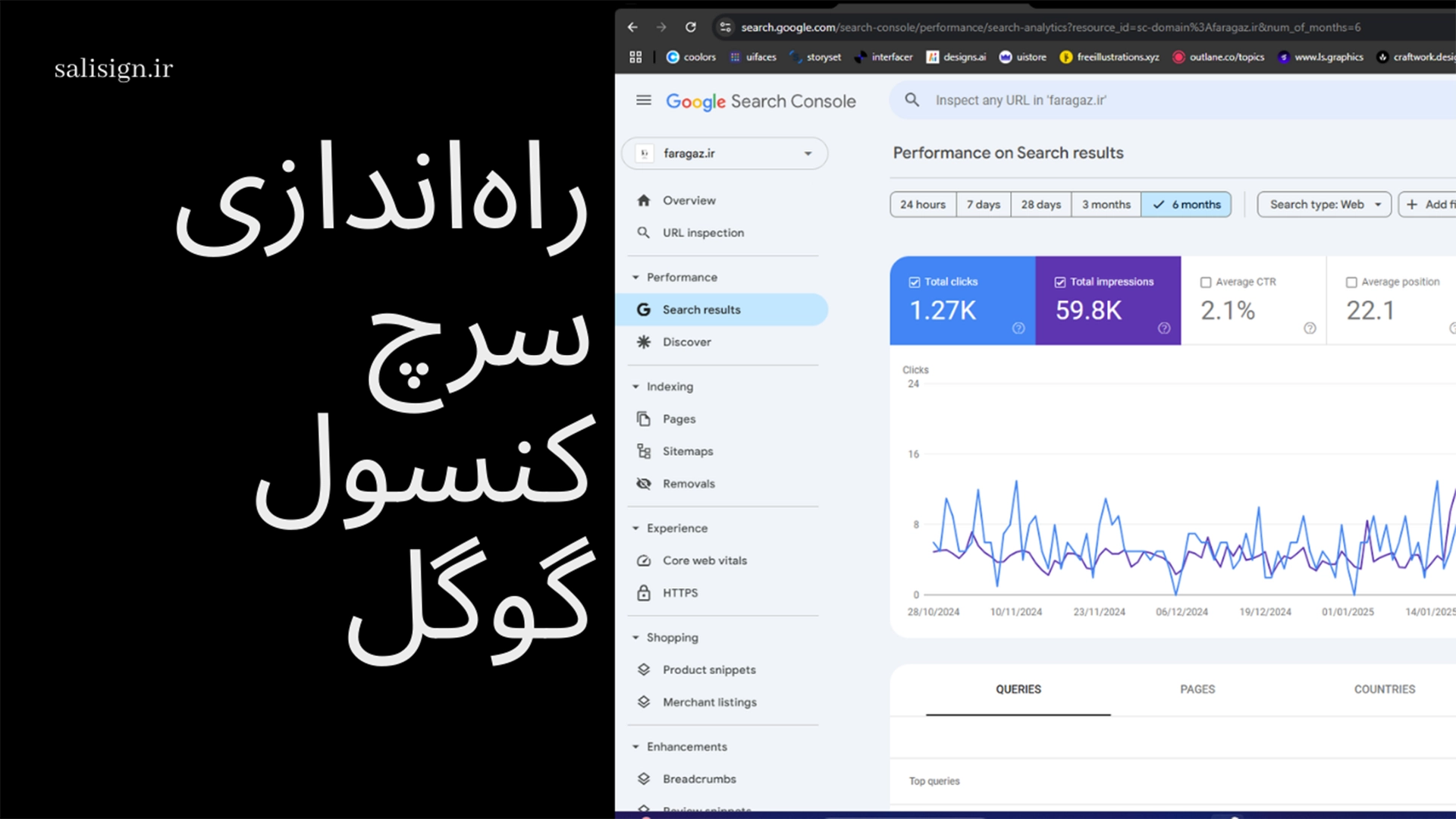
Task: Go back with the browser back arrow
Action: pos(632,27)
